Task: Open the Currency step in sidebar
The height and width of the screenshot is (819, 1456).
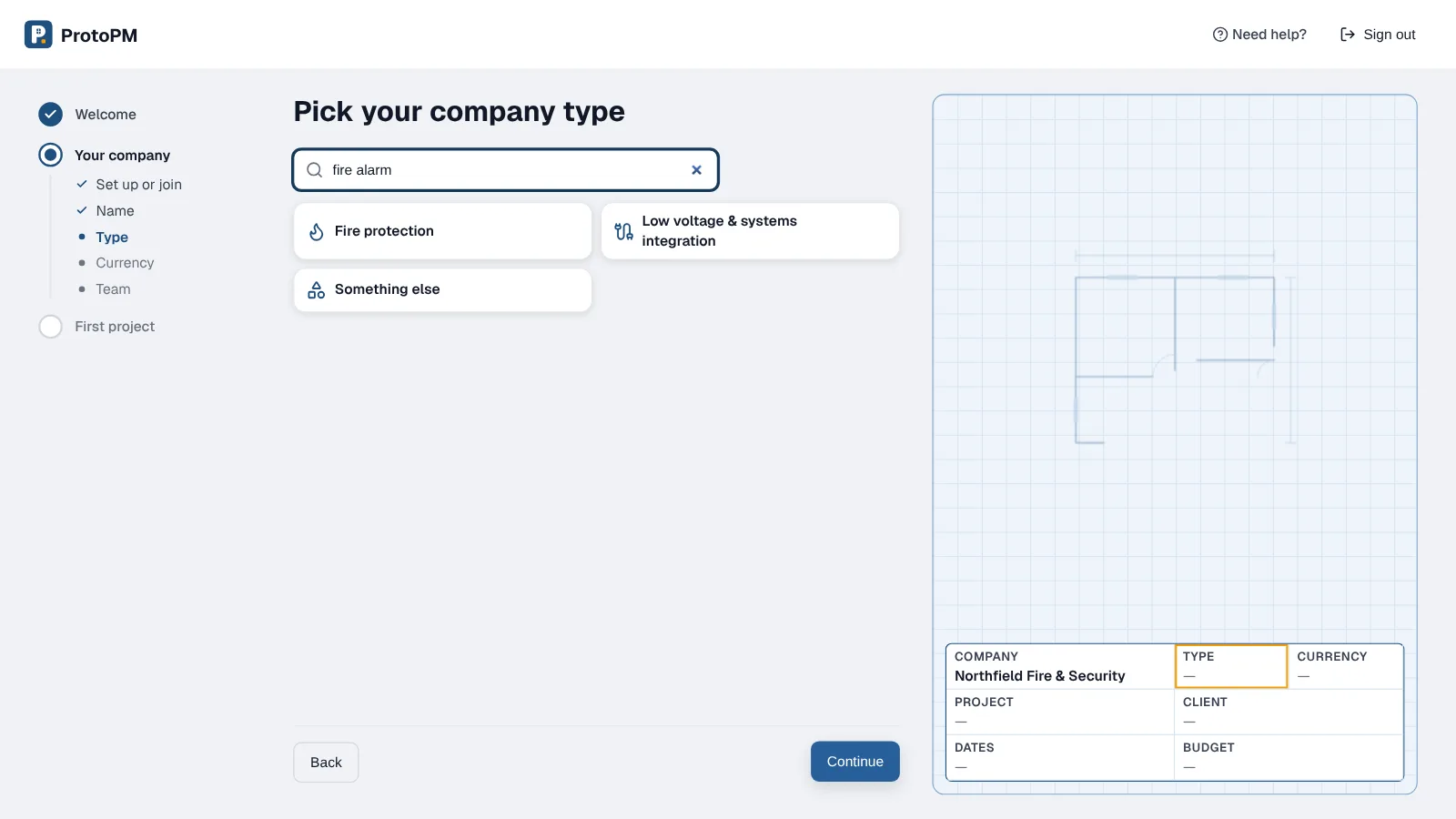Action: 125,263
